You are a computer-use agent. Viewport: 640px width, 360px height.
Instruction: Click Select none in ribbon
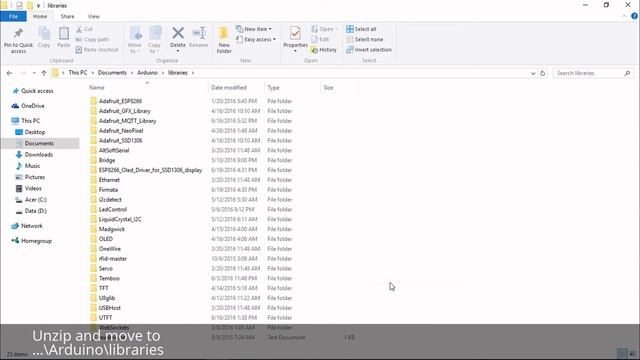point(364,40)
